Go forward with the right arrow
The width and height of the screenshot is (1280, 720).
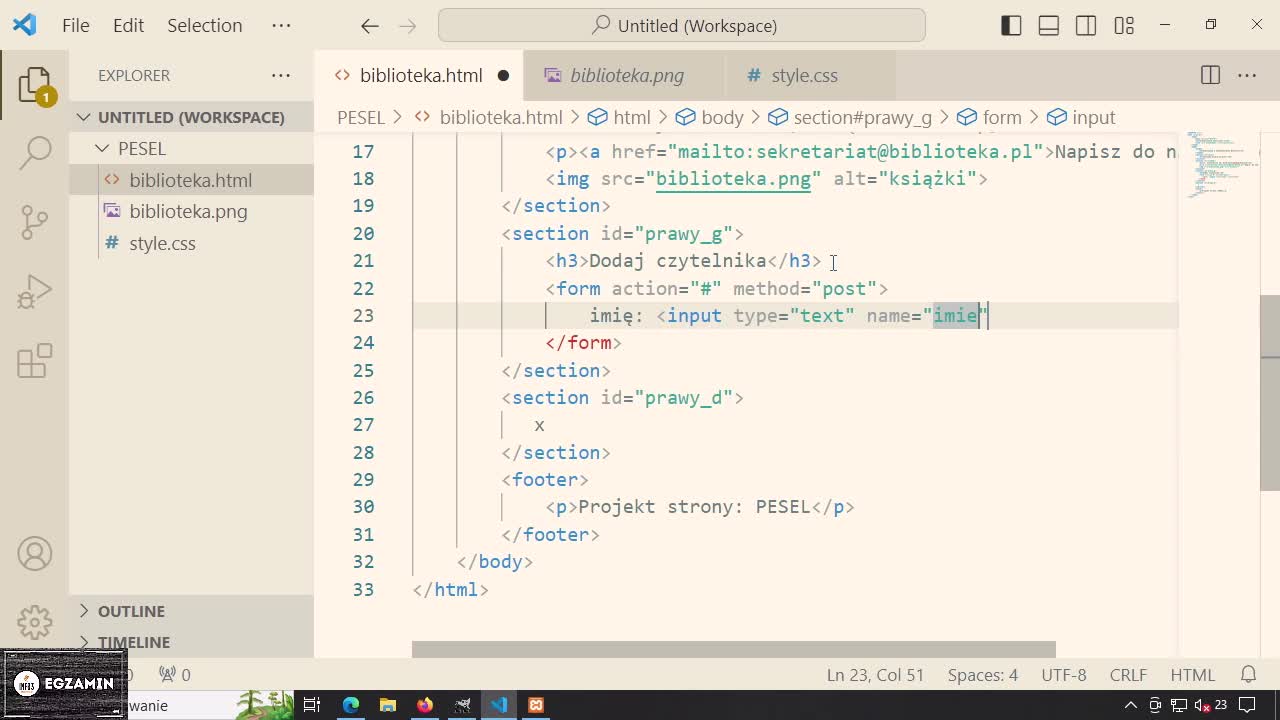pyautogui.click(x=407, y=26)
